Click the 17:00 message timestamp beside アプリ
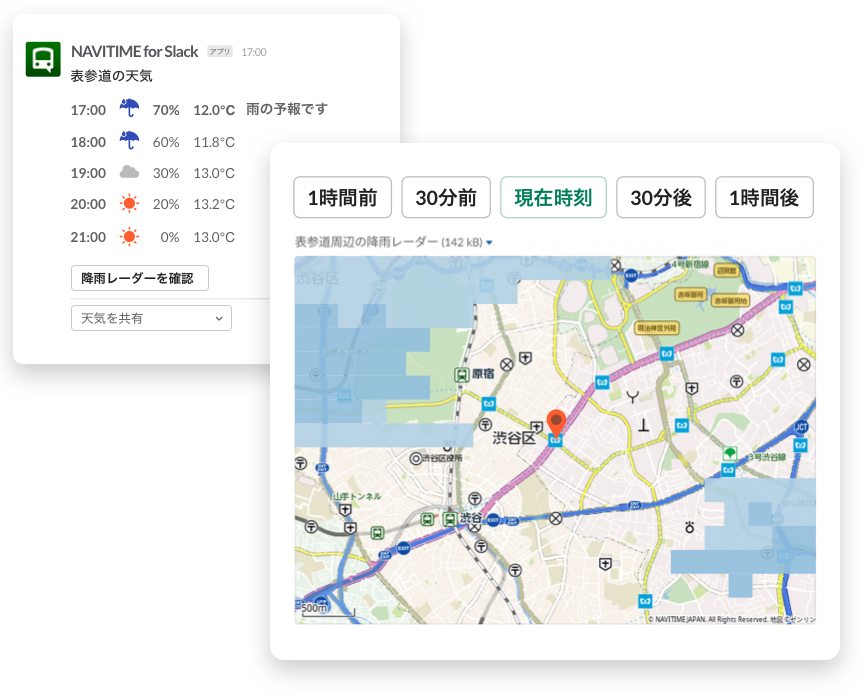This screenshot has height=696, width=864. [x=254, y=52]
